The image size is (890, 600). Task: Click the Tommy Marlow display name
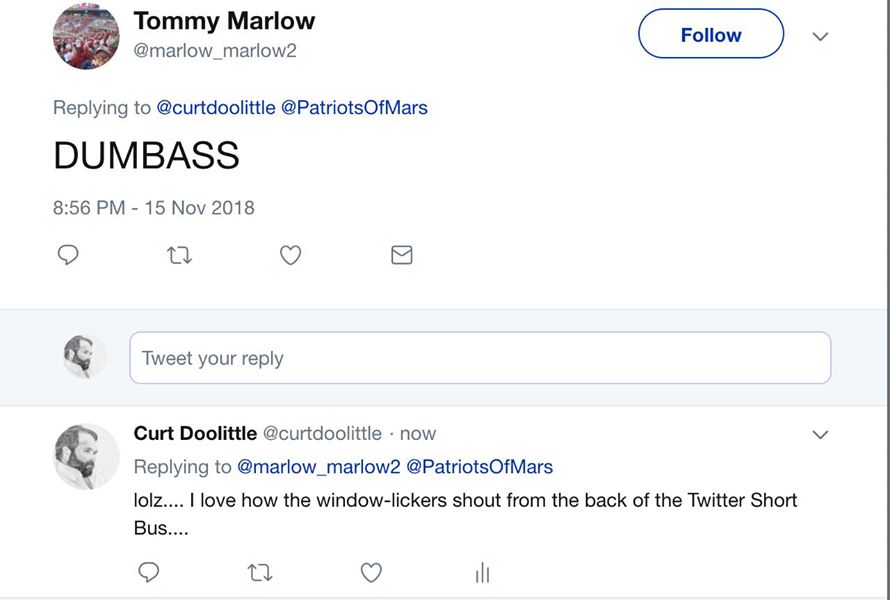224,21
